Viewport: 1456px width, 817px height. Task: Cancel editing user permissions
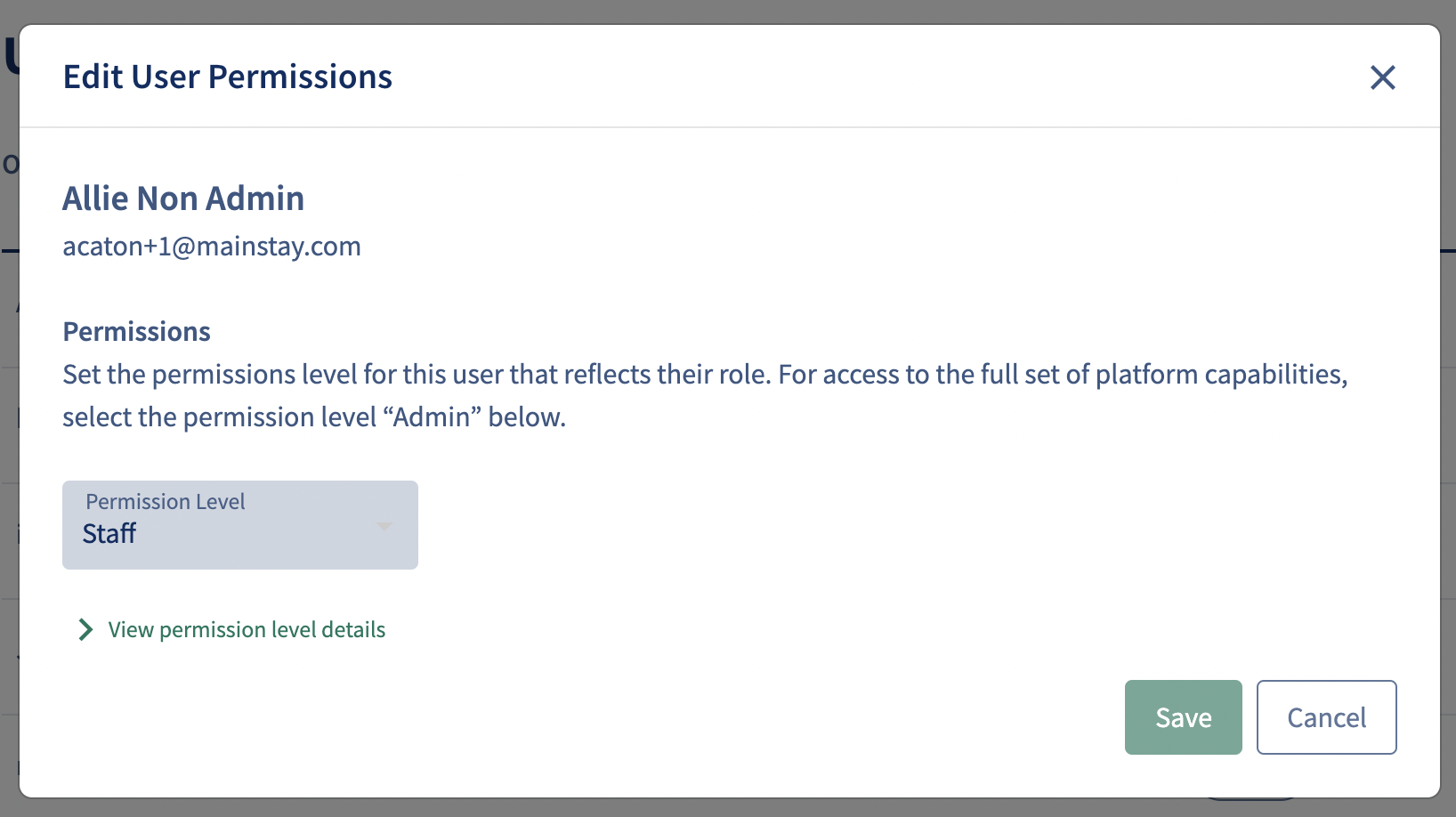point(1326,717)
